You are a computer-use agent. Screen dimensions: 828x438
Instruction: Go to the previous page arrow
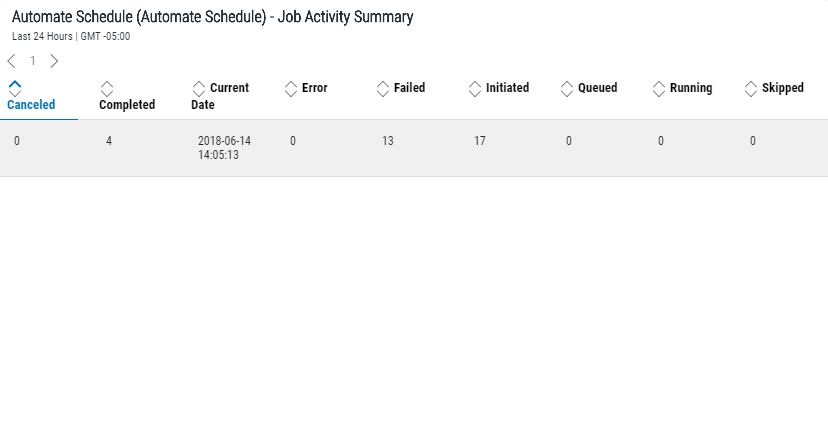point(11,61)
